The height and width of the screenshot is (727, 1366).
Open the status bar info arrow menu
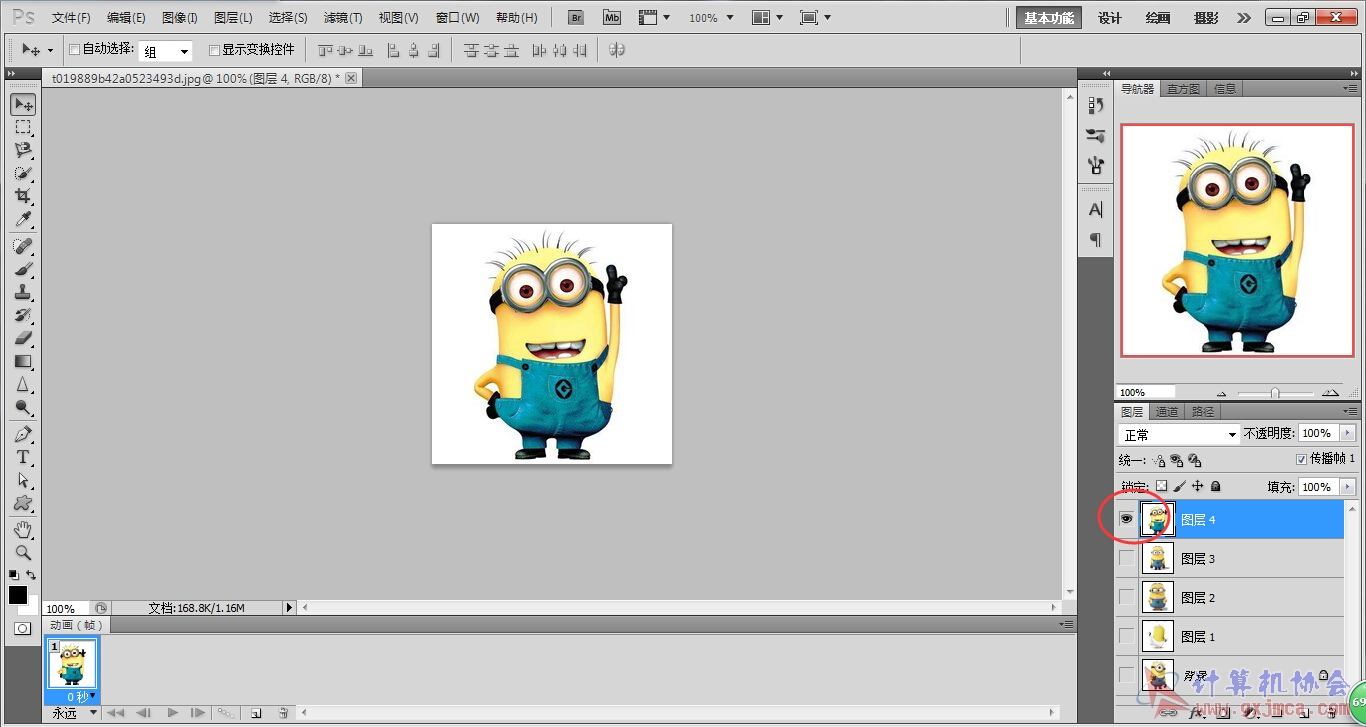click(289, 607)
